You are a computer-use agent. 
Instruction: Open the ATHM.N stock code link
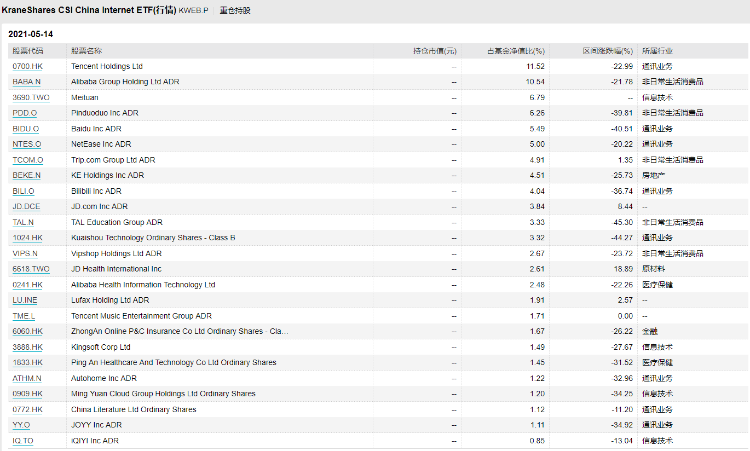coord(27,378)
